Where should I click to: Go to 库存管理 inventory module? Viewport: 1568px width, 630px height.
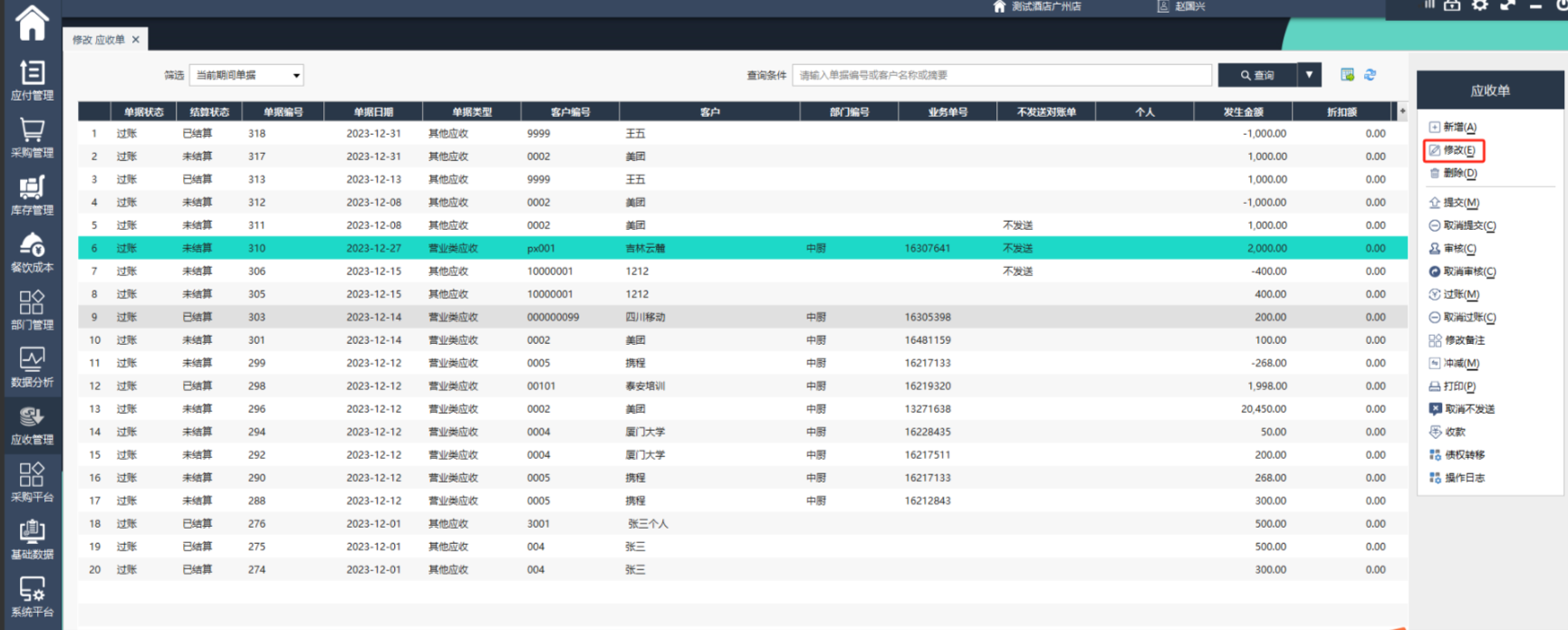click(x=32, y=195)
